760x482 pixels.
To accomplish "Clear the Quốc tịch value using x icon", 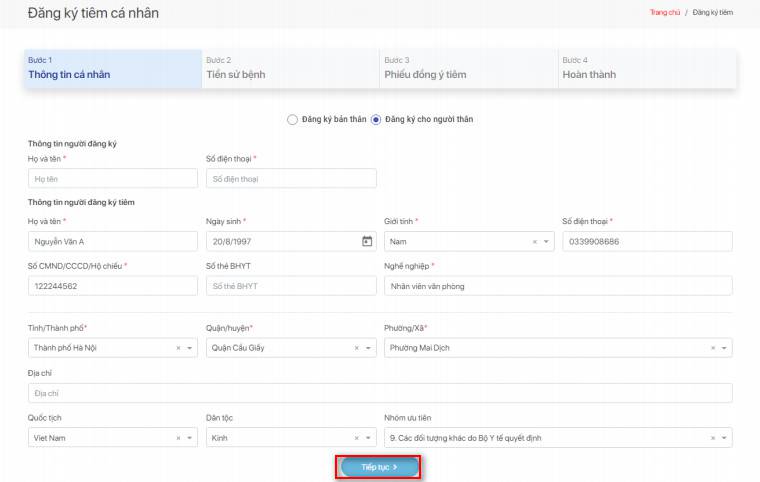I will [178, 438].
